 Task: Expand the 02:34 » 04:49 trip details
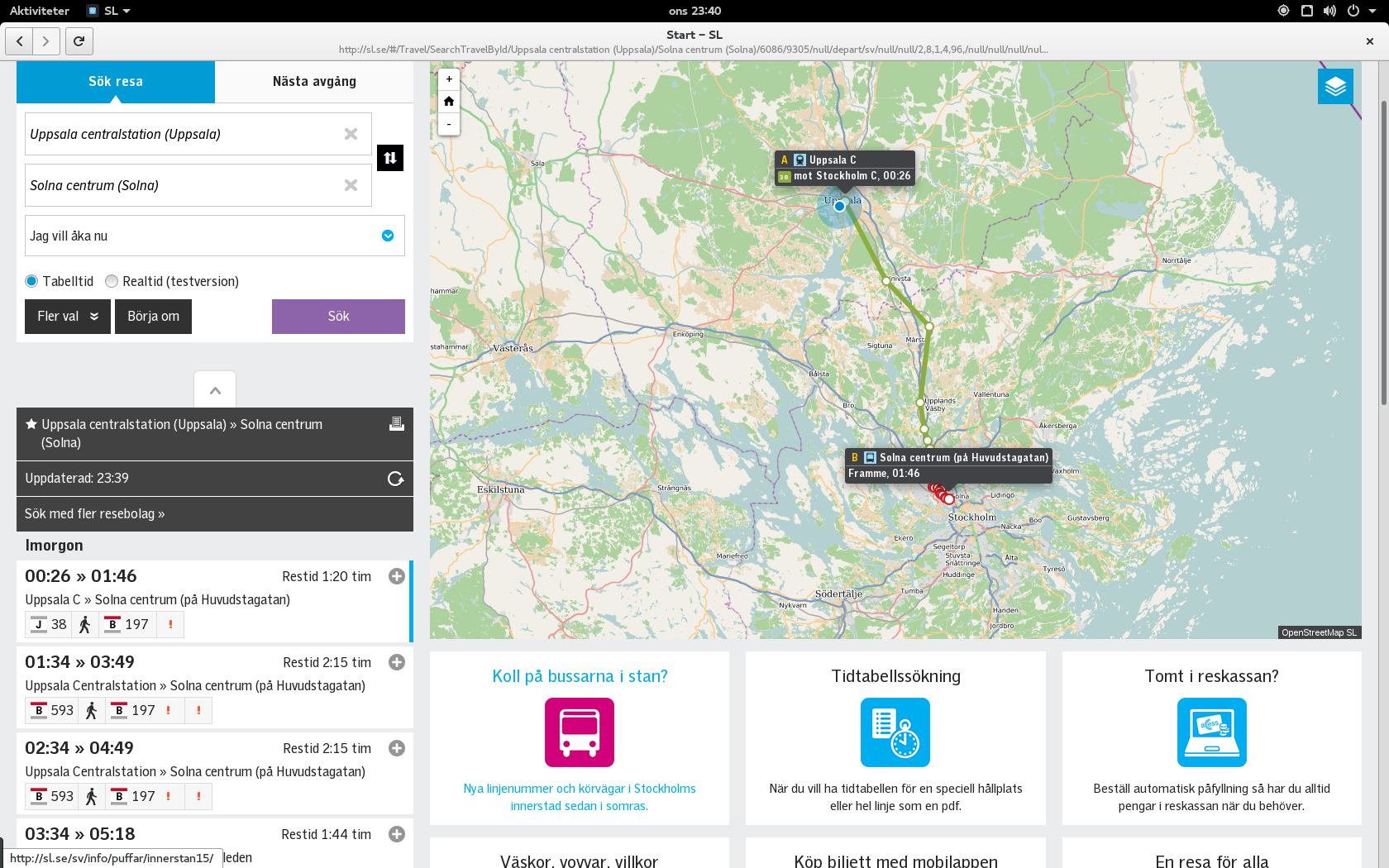[x=397, y=748]
